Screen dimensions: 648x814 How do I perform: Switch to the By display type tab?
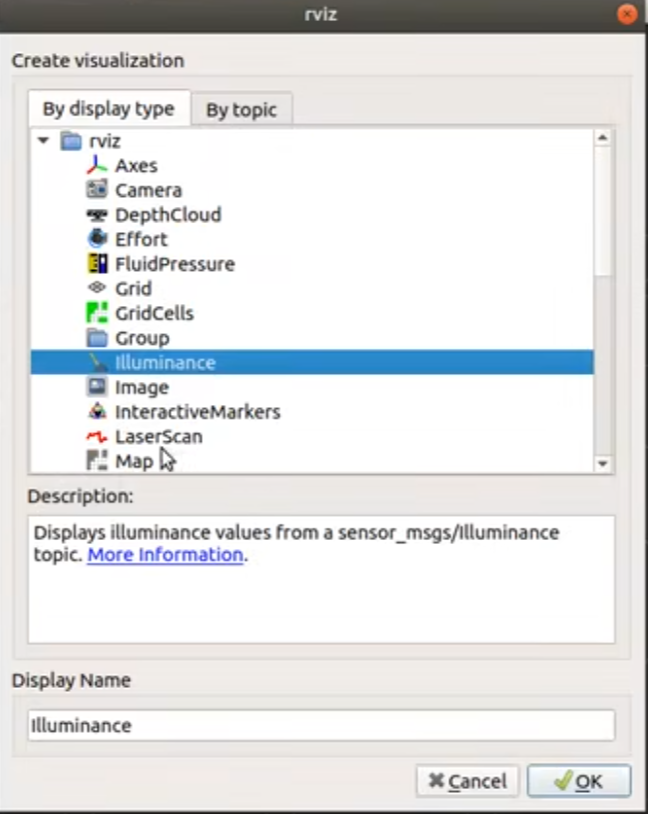109,108
